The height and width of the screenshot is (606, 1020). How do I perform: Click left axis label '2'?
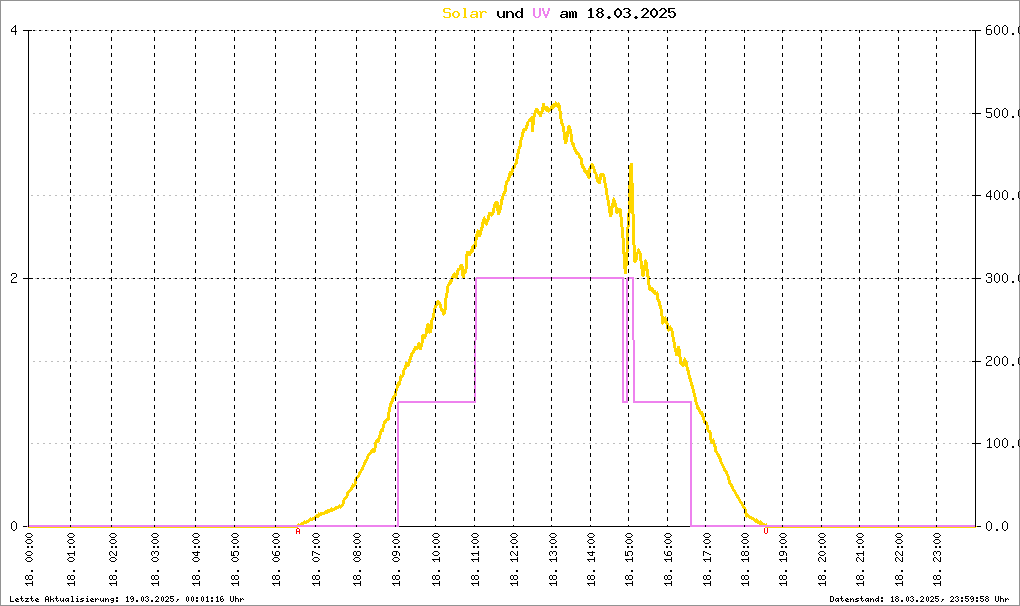[x=14, y=278]
